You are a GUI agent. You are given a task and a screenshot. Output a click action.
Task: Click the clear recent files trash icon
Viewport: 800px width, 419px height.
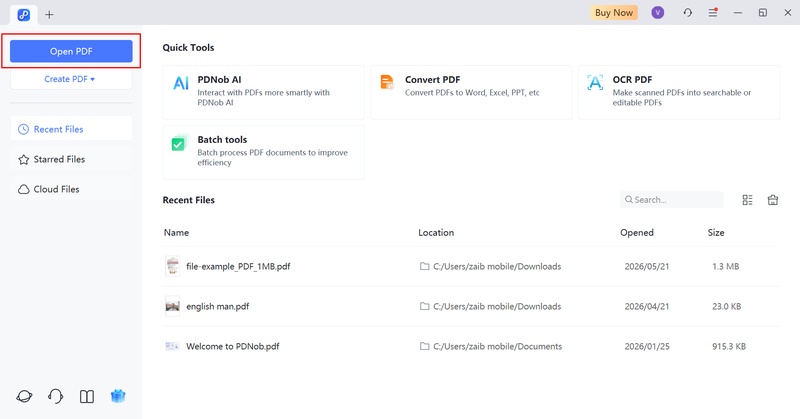[x=773, y=200]
